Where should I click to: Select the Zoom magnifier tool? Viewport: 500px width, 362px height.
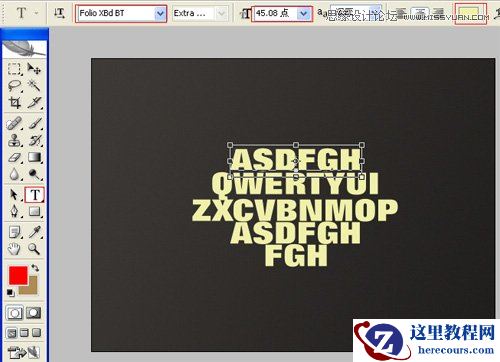(34, 249)
